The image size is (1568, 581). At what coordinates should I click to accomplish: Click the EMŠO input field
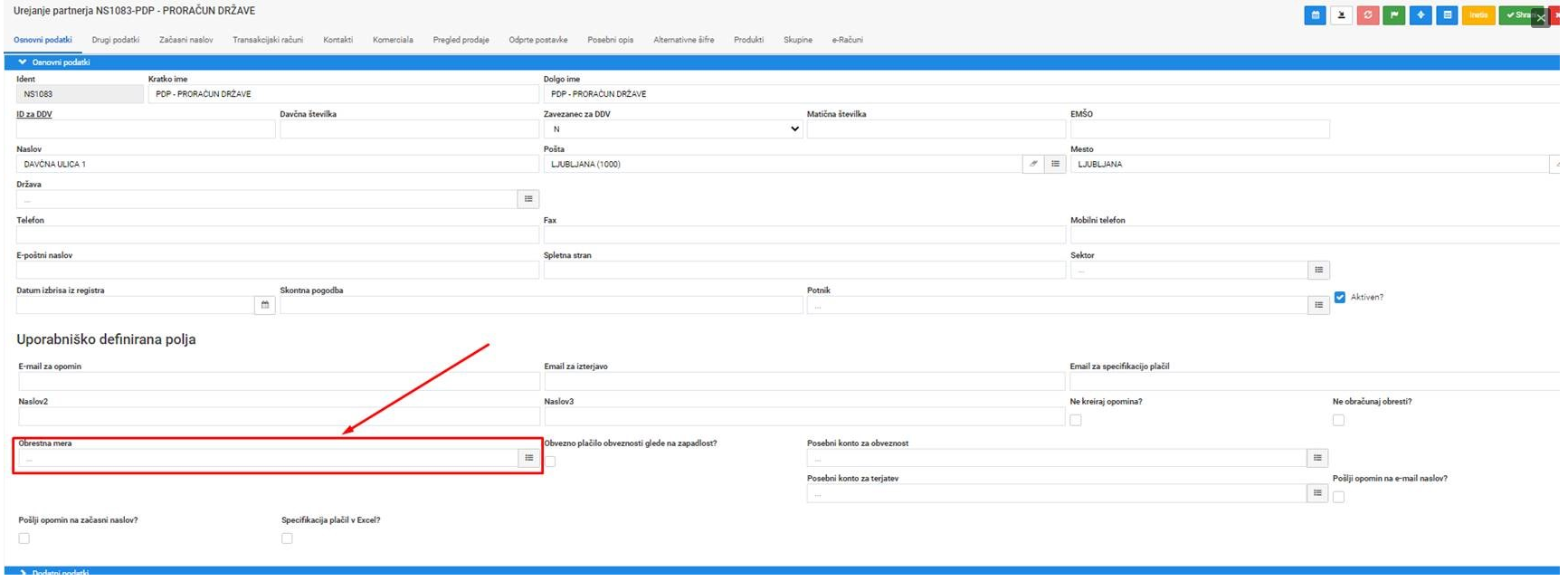[1200, 129]
